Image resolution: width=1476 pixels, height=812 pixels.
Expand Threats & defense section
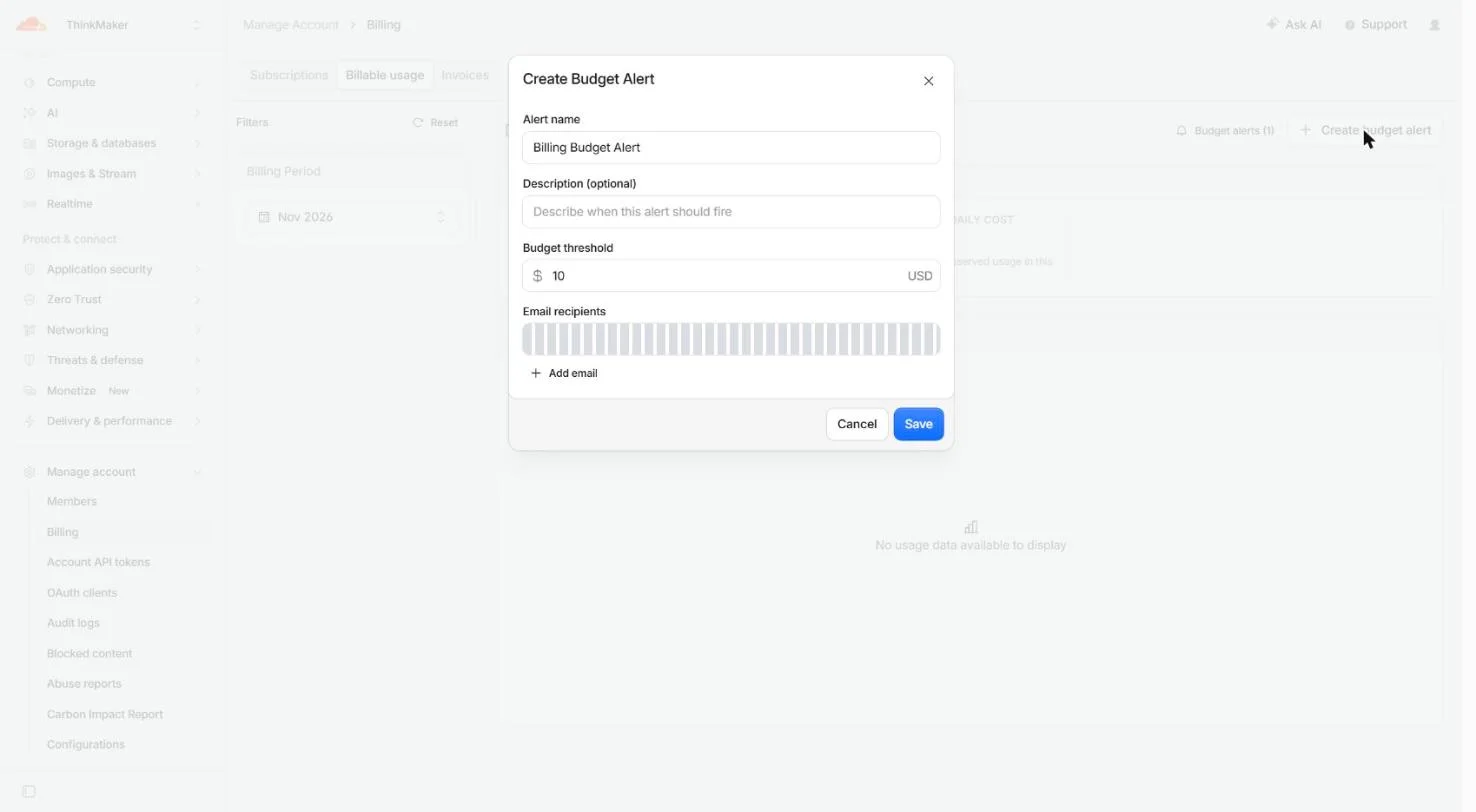click(112, 360)
